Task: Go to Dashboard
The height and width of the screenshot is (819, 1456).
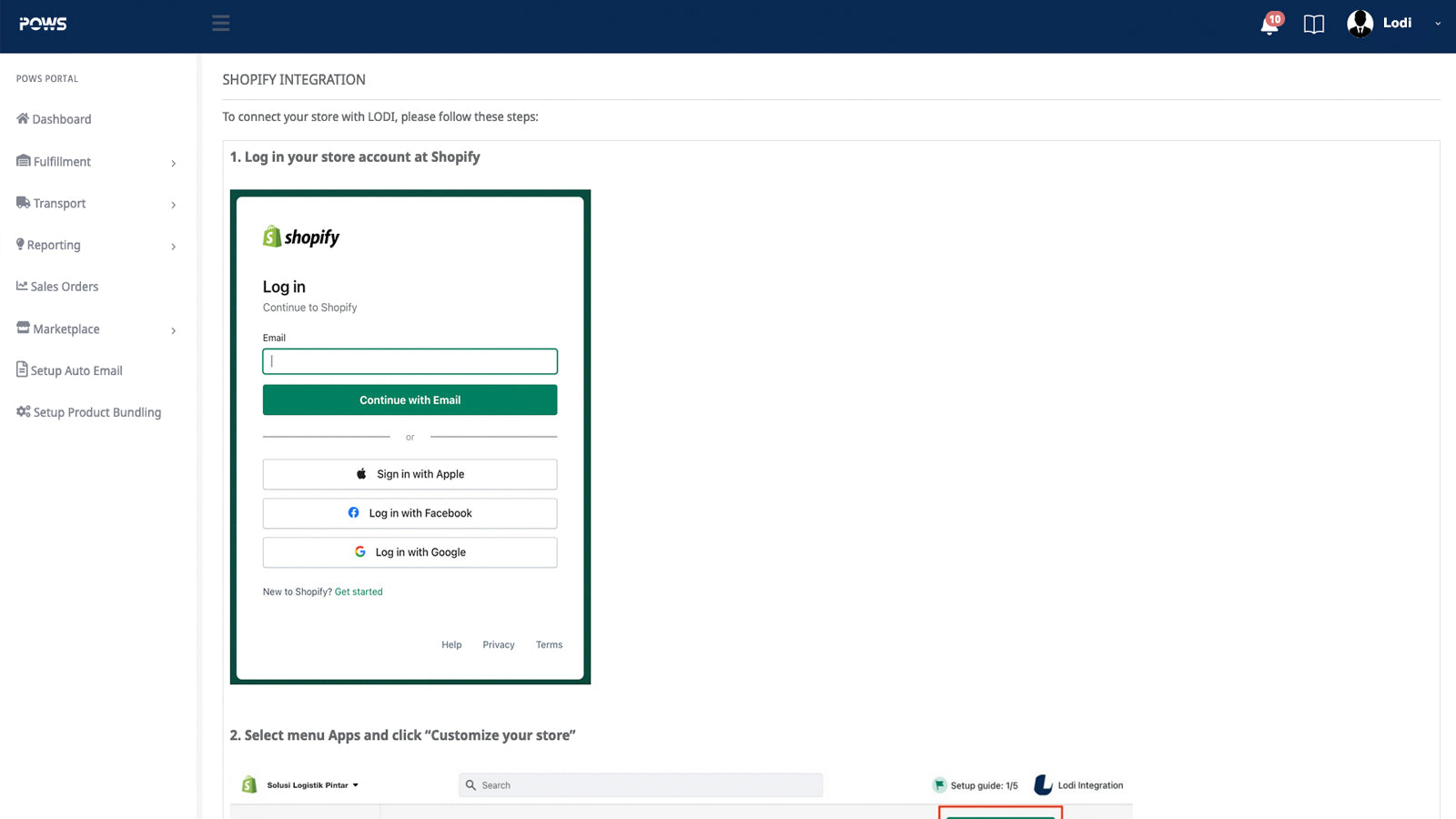Action: 62,119
